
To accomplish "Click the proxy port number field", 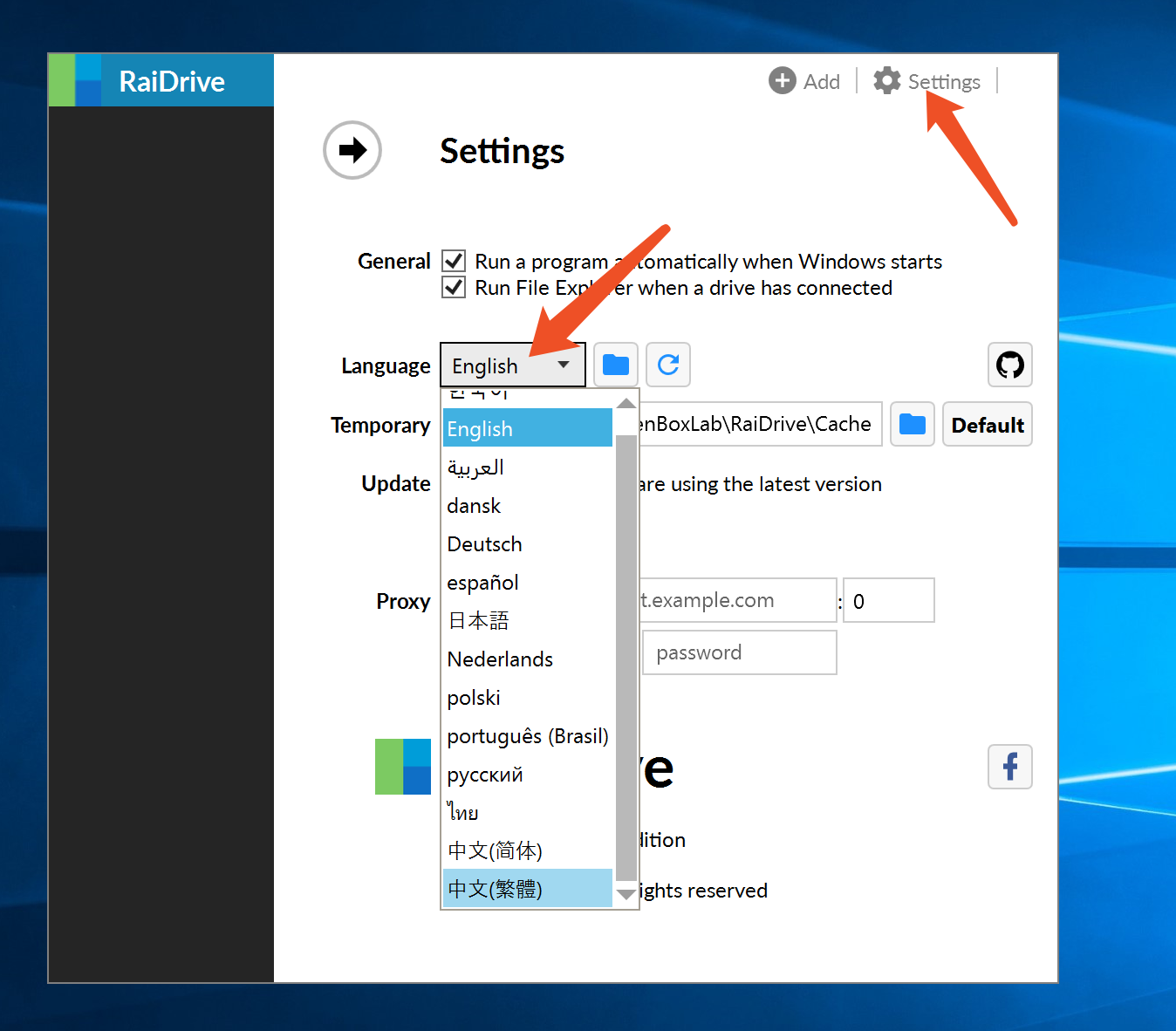I will point(889,601).
